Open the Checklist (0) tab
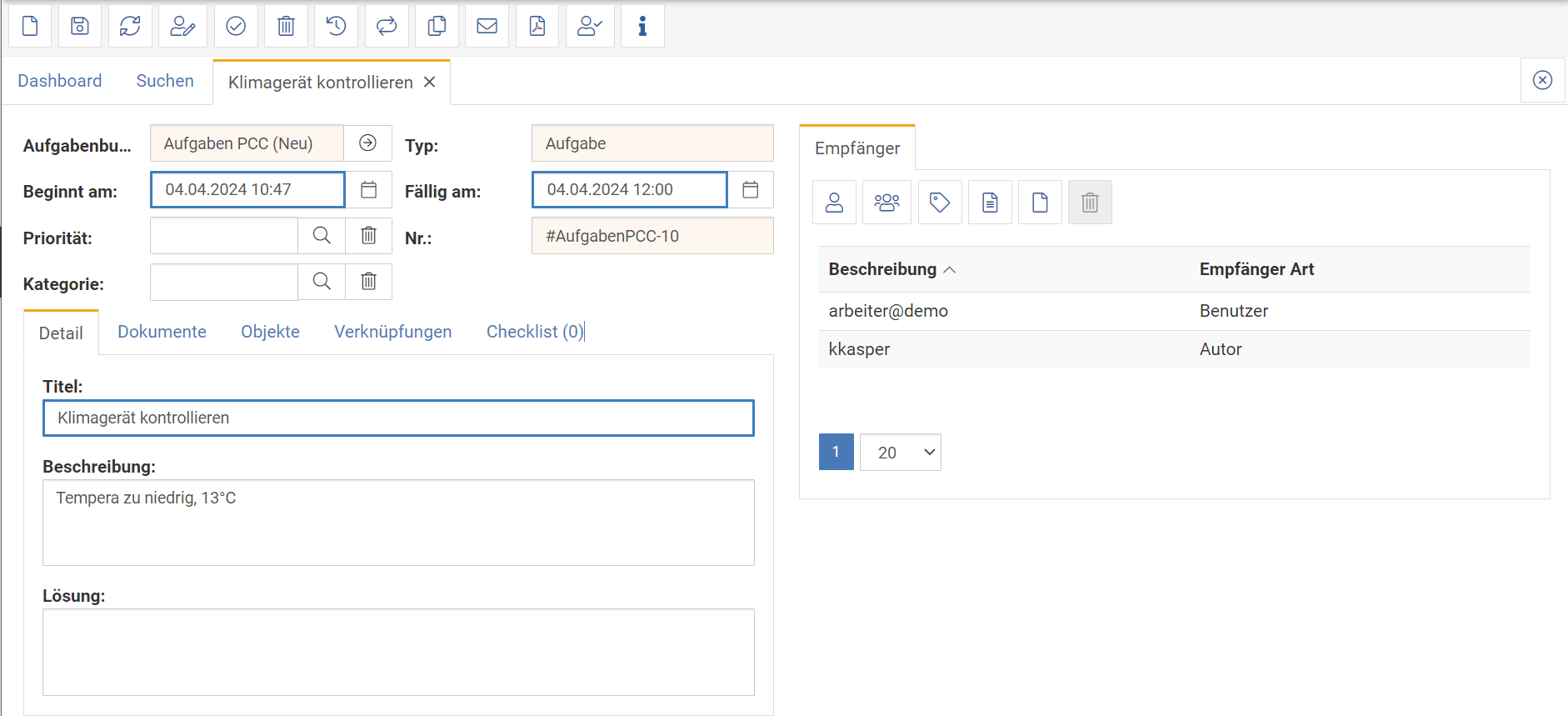The height and width of the screenshot is (716, 1568). [534, 332]
